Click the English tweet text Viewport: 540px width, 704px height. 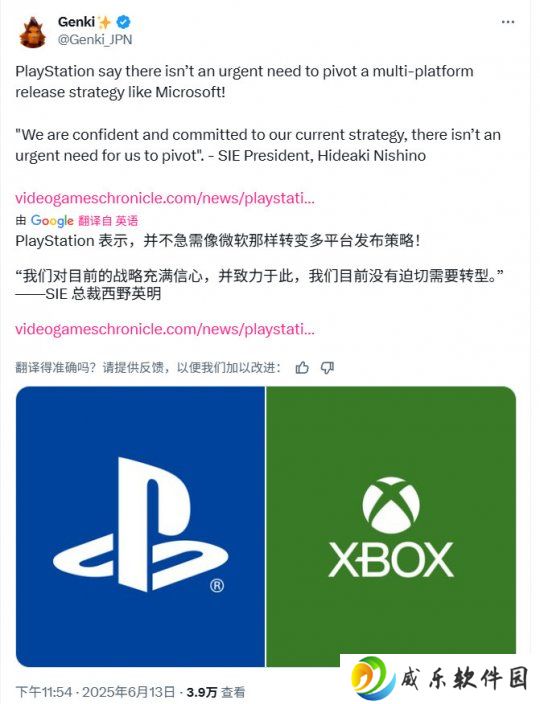258,113
